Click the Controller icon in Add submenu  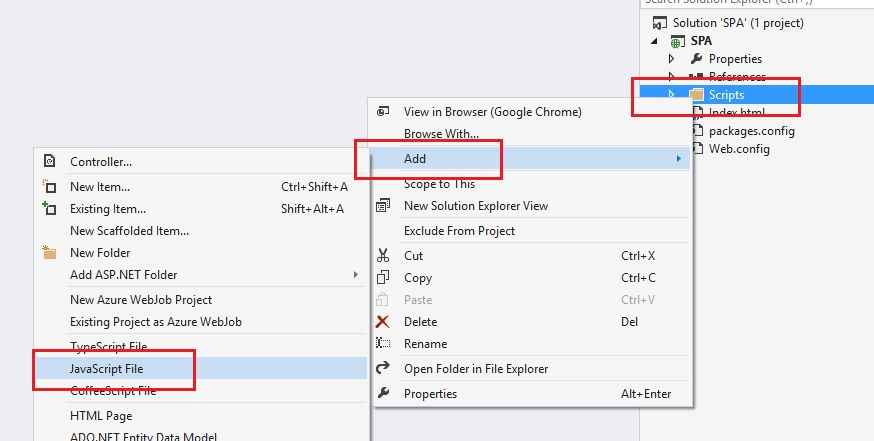(x=49, y=162)
